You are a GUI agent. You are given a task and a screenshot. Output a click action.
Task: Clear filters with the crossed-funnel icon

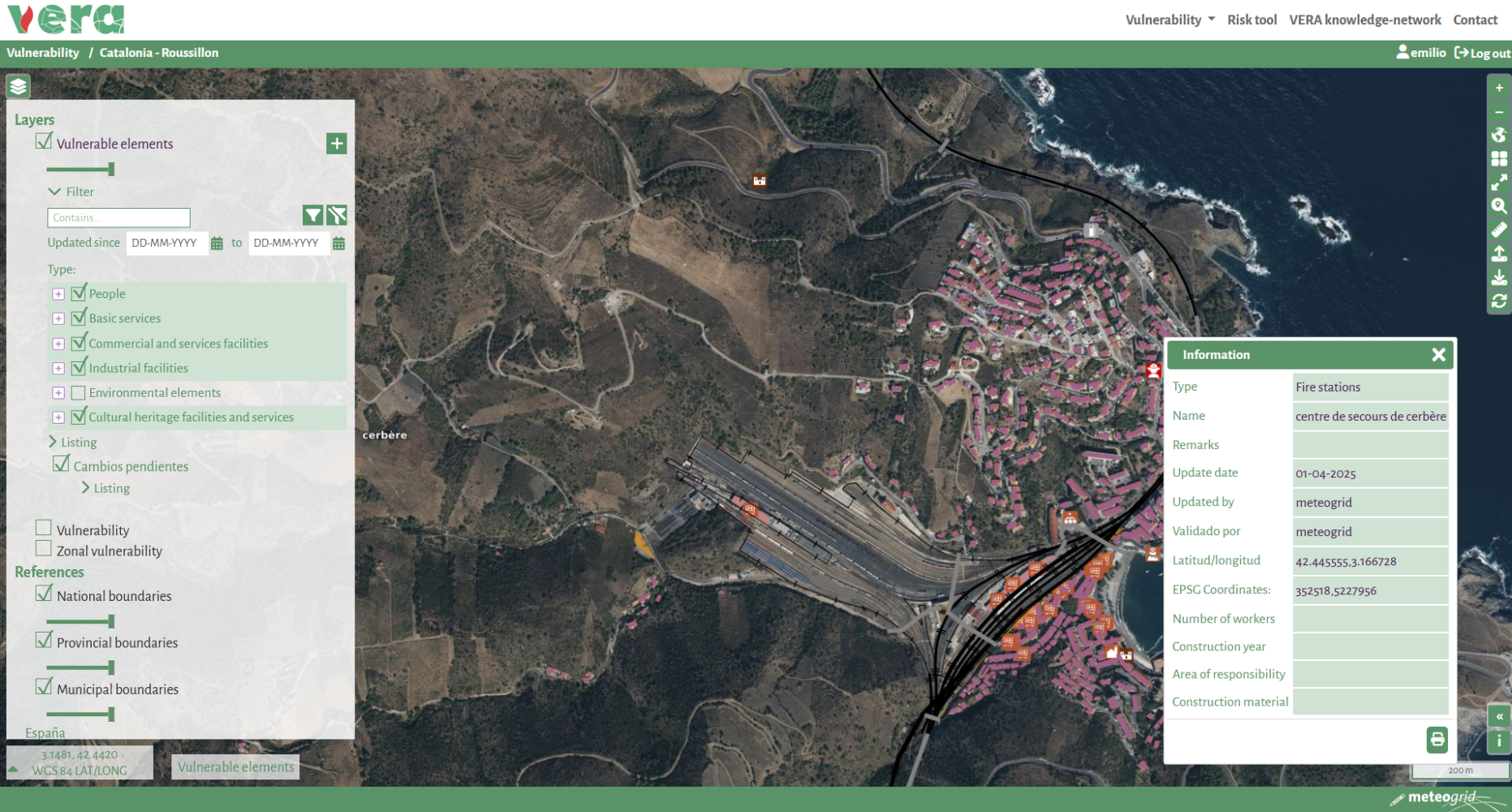pos(337,214)
